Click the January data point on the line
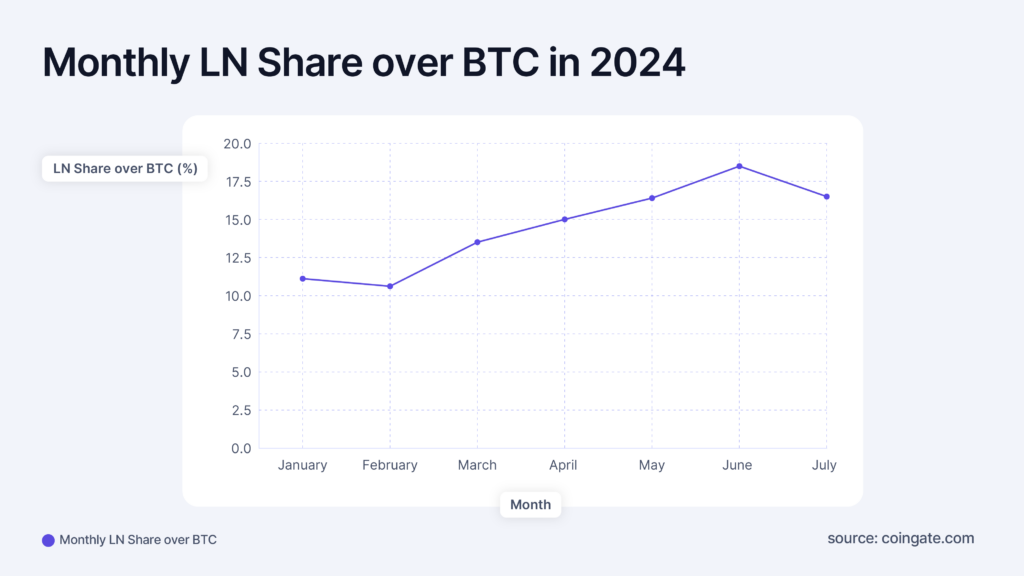This screenshot has width=1024, height=576. [x=302, y=279]
